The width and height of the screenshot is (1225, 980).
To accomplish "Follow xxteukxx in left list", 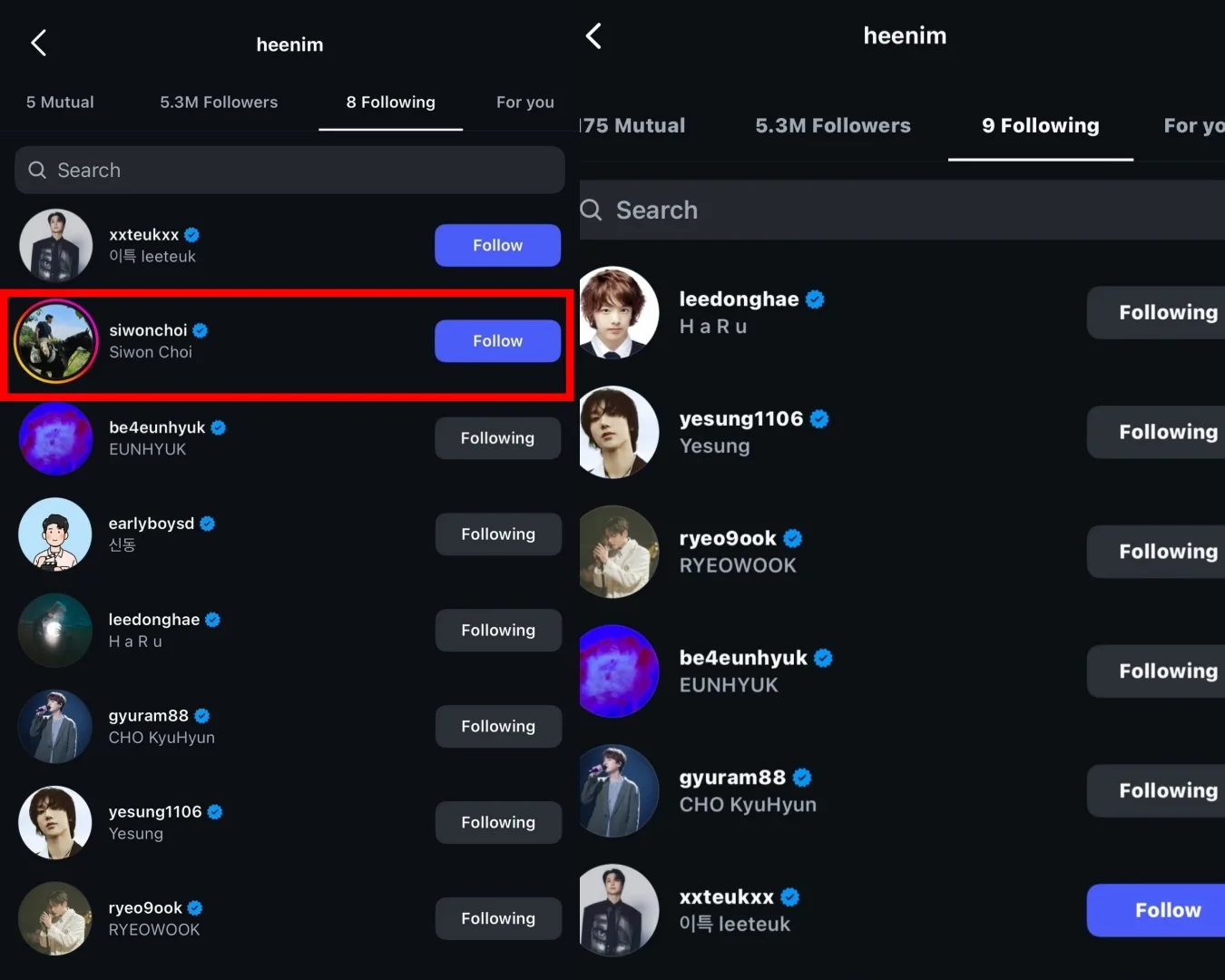I will 497,245.
